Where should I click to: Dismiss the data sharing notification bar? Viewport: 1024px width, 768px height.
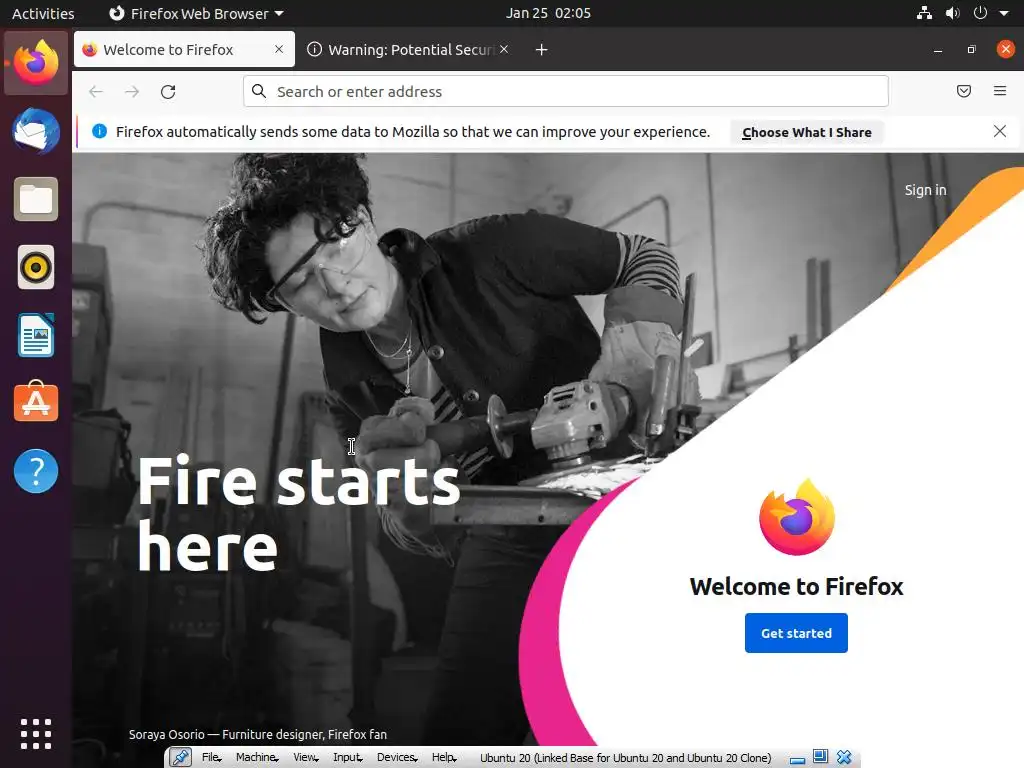point(999,131)
